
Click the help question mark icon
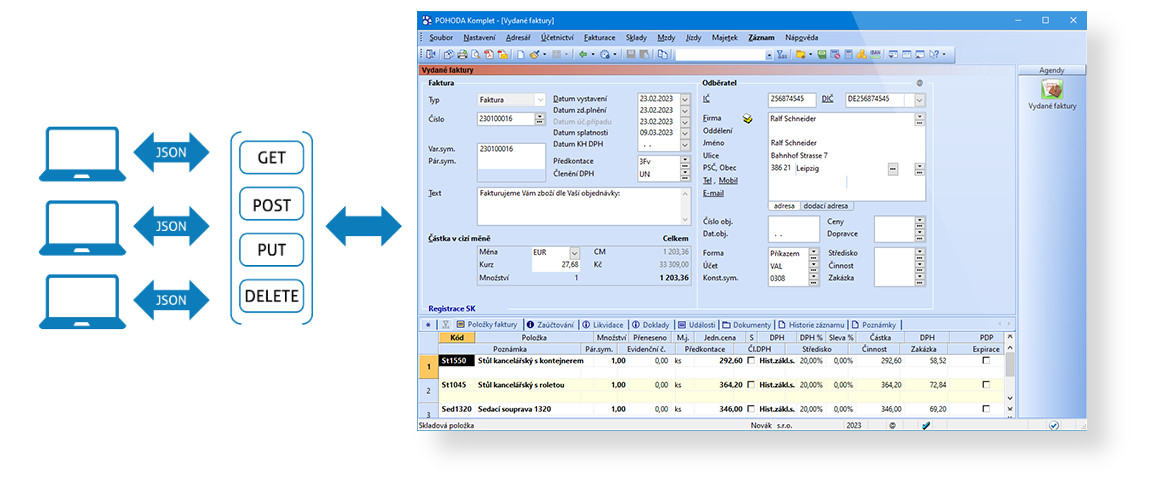(934, 54)
